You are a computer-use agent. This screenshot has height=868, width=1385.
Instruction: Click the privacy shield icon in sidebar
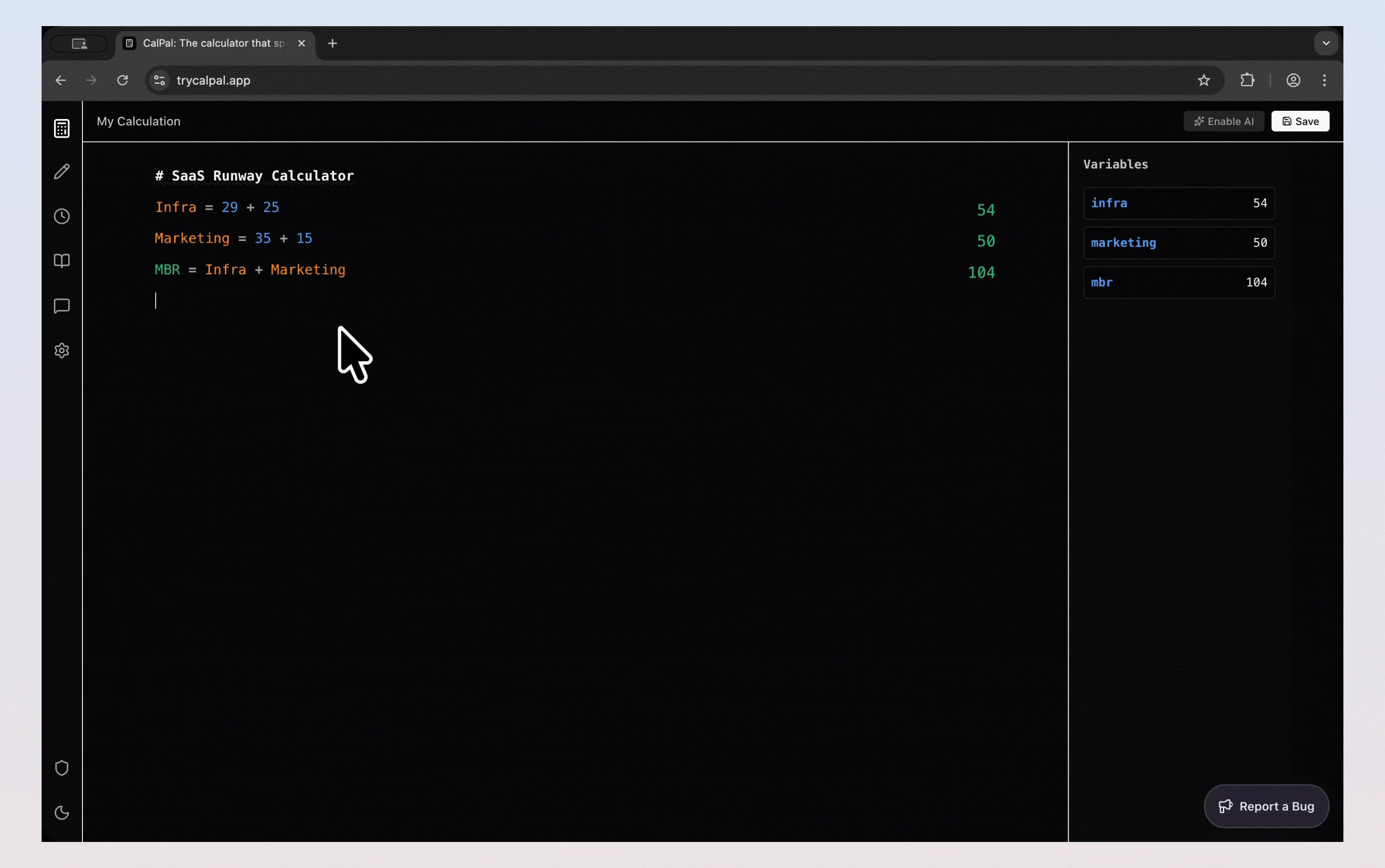coord(61,768)
